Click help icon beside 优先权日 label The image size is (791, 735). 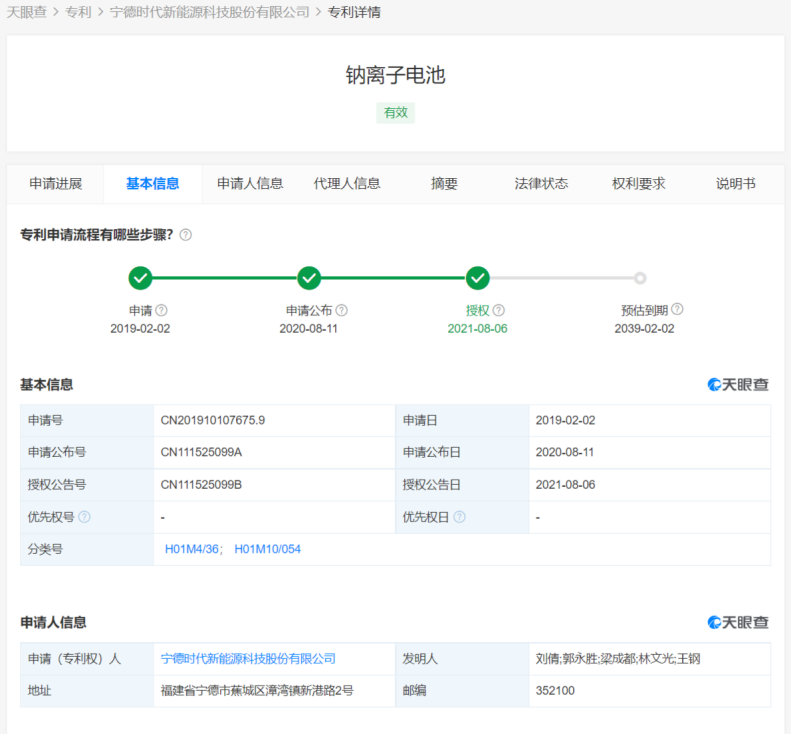click(x=459, y=517)
